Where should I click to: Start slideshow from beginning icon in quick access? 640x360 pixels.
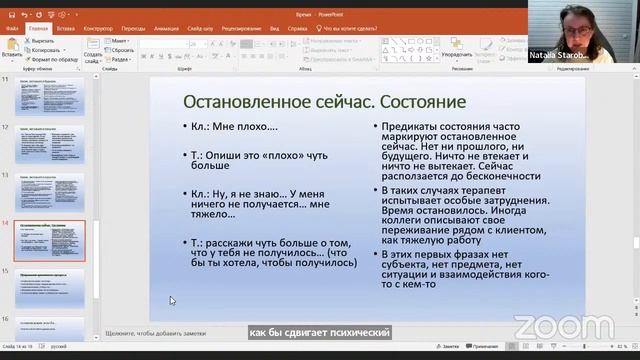51,15
